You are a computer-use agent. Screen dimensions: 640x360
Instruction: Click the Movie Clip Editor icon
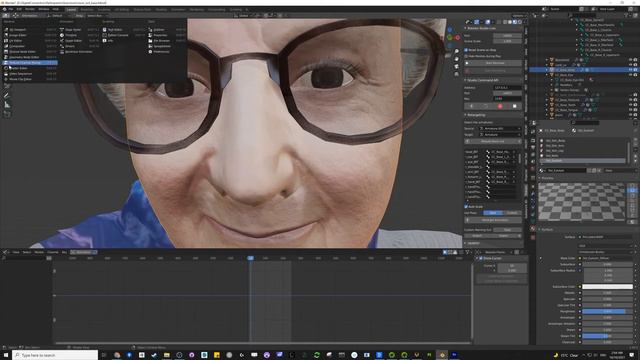(6, 79)
